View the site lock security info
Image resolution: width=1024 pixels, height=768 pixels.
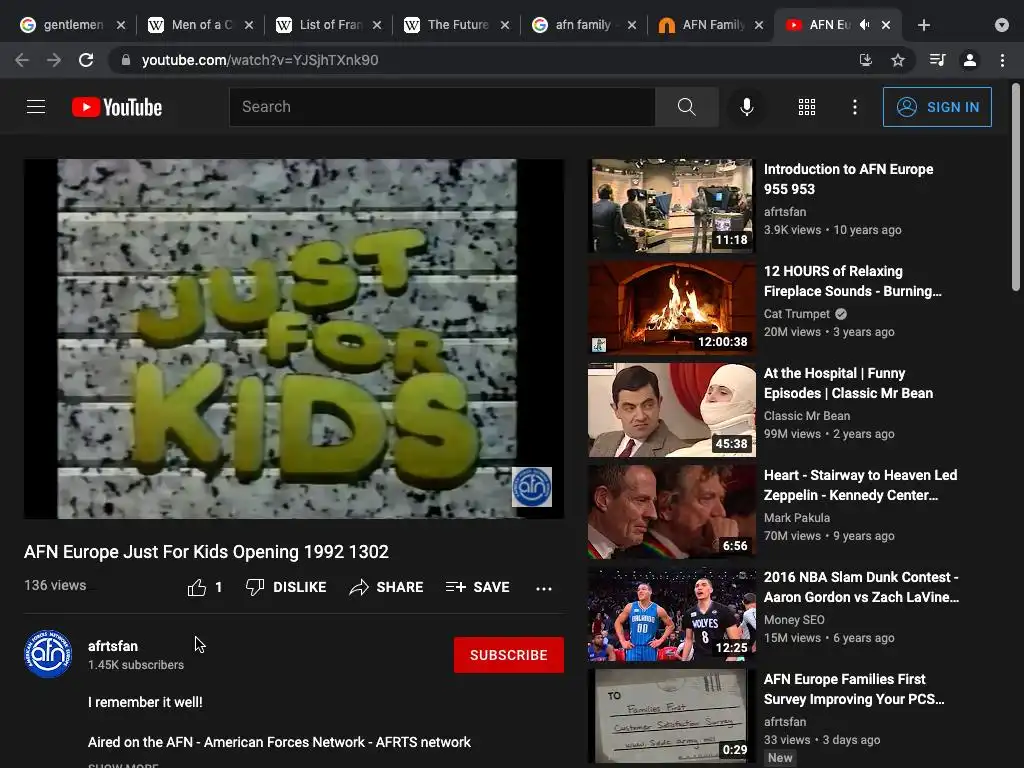pyautogui.click(x=126, y=60)
